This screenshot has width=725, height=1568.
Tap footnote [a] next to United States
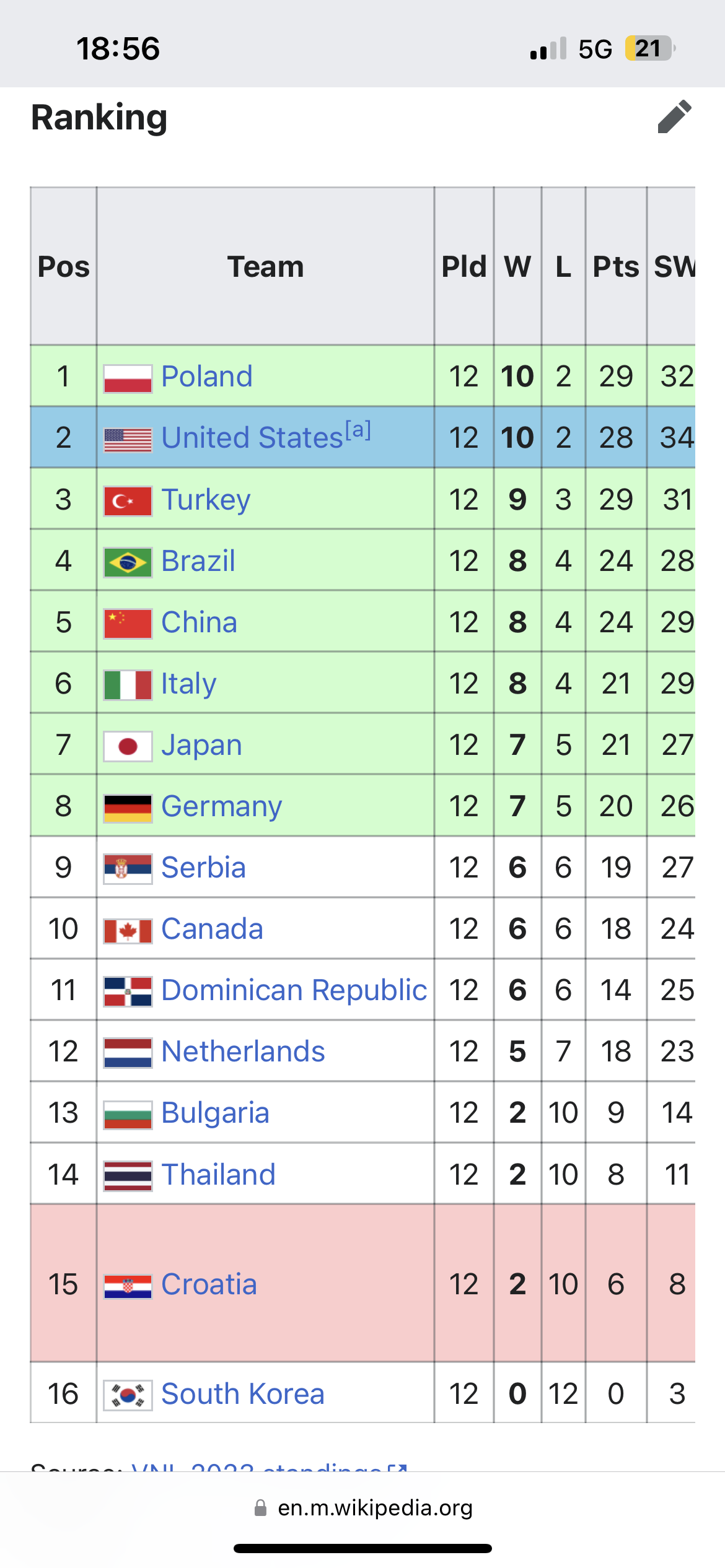(x=358, y=429)
